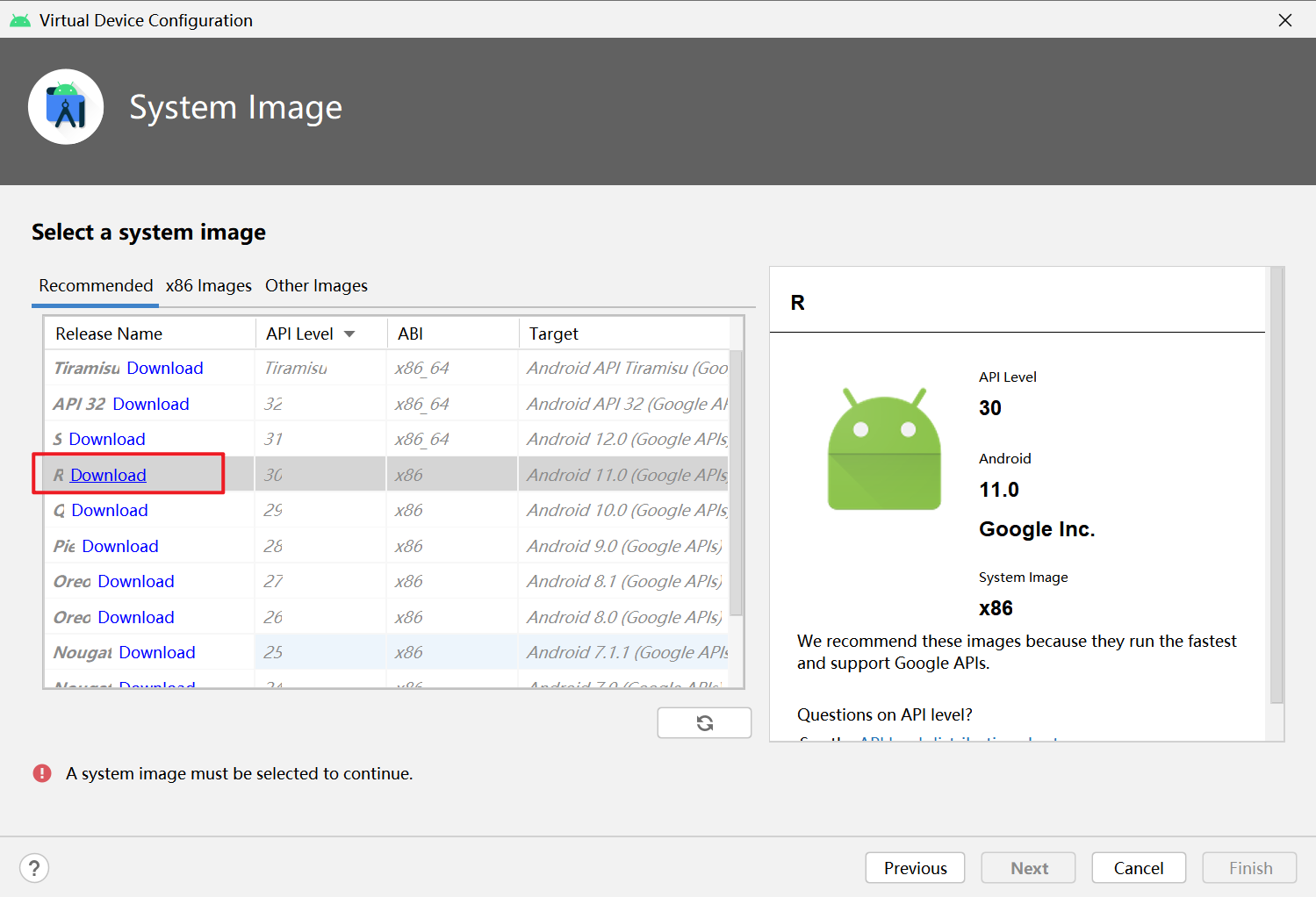Viewport: 1316px width, 897px height.
Task: Click the 'Google Inc.' vendor text
Action: [x=1037, y=529]
